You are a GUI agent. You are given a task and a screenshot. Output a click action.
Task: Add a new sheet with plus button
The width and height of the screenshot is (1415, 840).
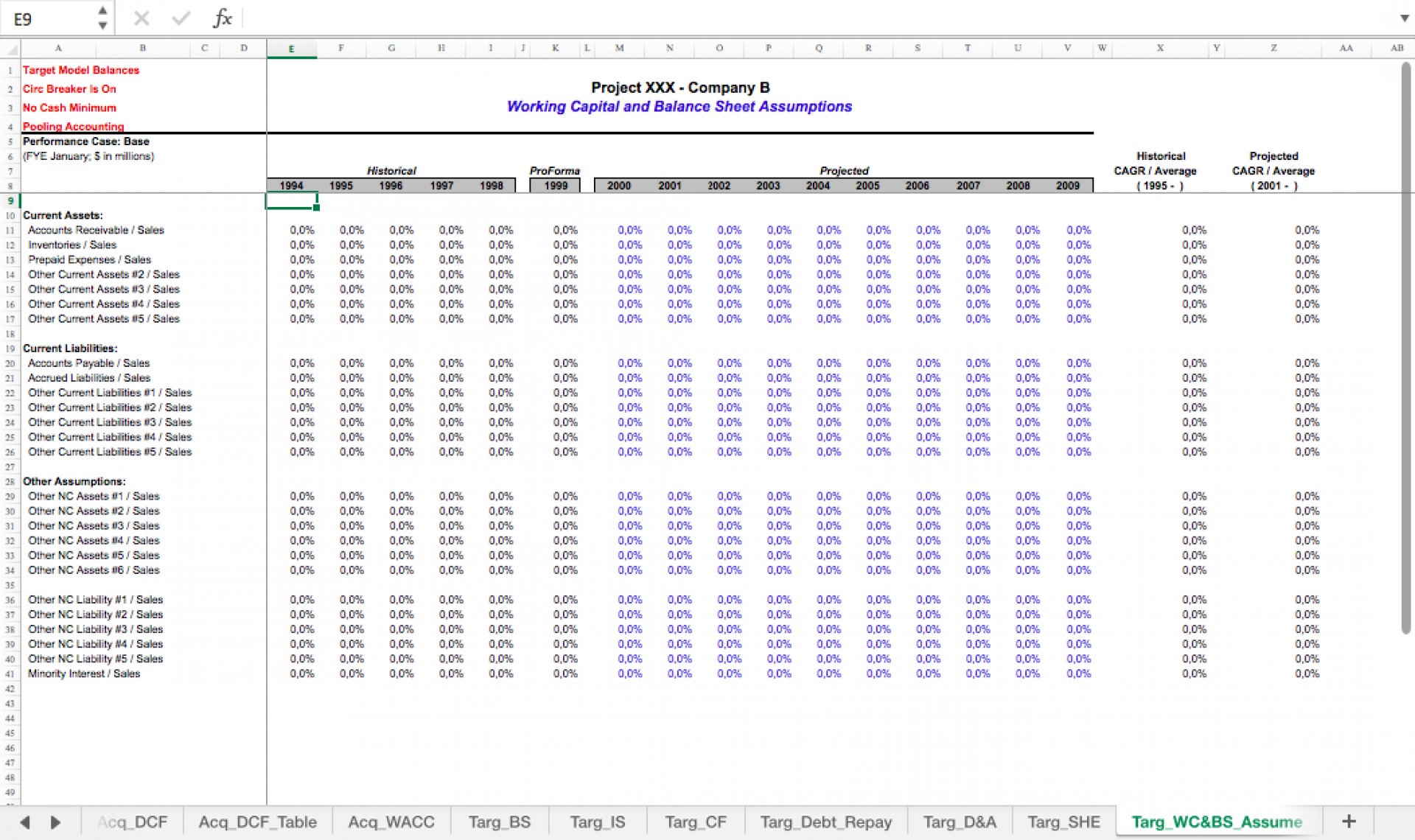pyautogui.click(x=1349, y=822)
